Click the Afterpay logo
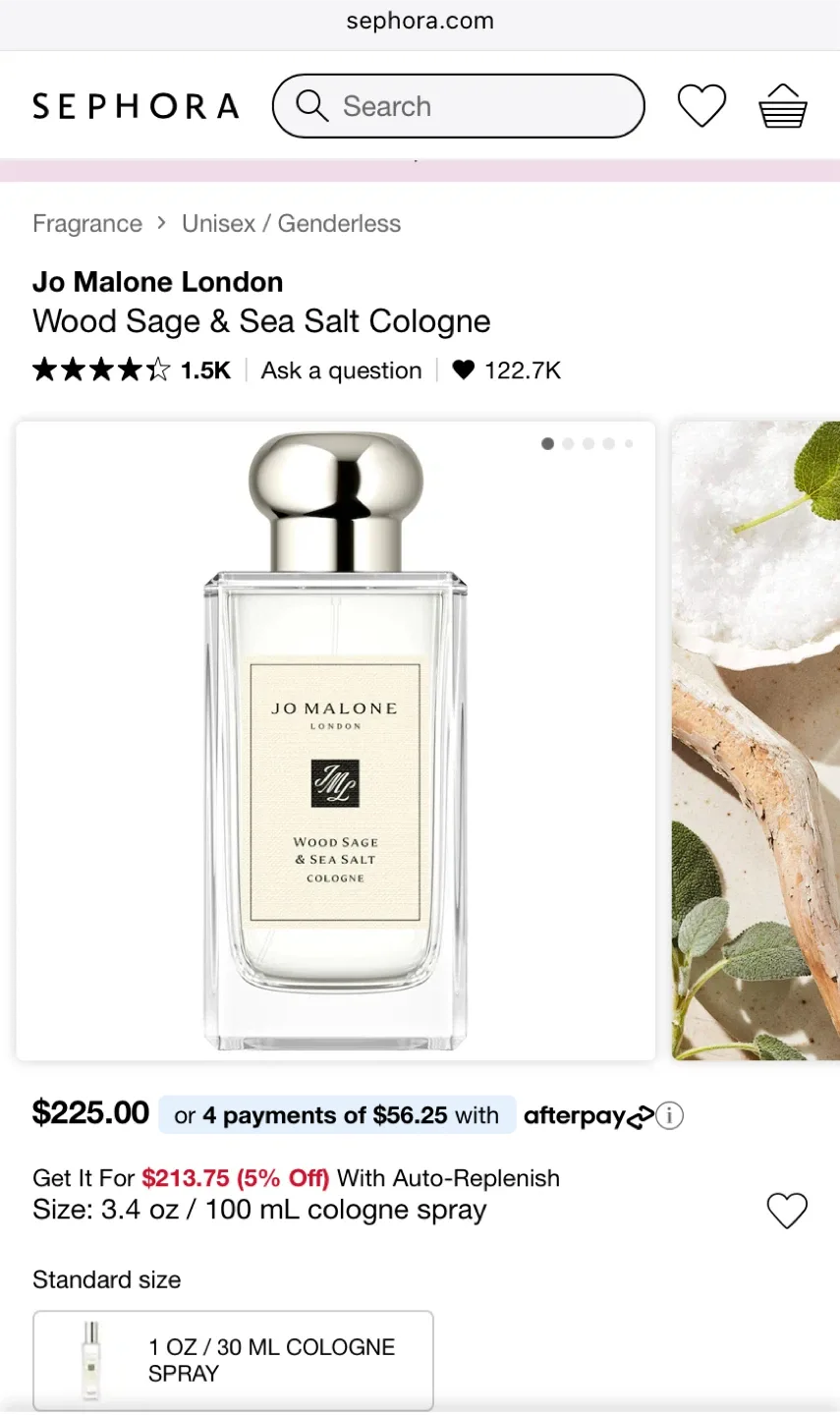Image resolution: width=840 pixels, height=1415 pixels. pyautogui.click(x=588, y=1115)
